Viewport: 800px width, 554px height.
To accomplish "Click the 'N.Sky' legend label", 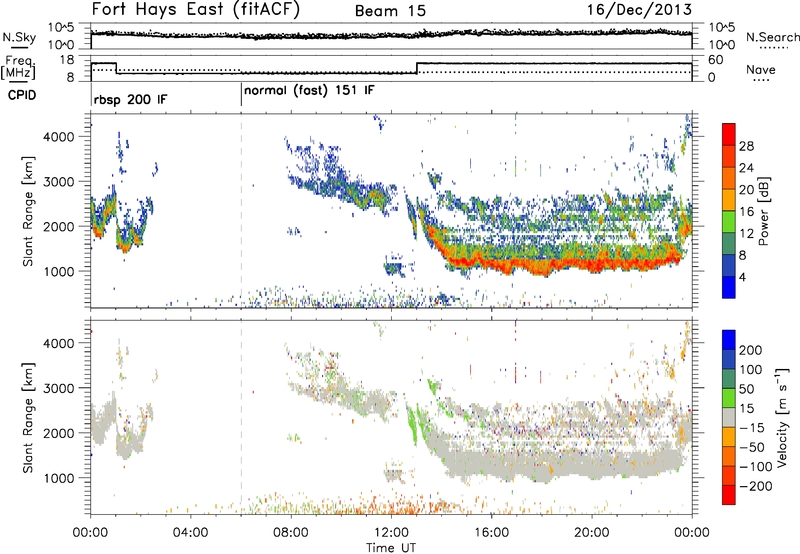I will pyautogui.click(x=19, y=37).
